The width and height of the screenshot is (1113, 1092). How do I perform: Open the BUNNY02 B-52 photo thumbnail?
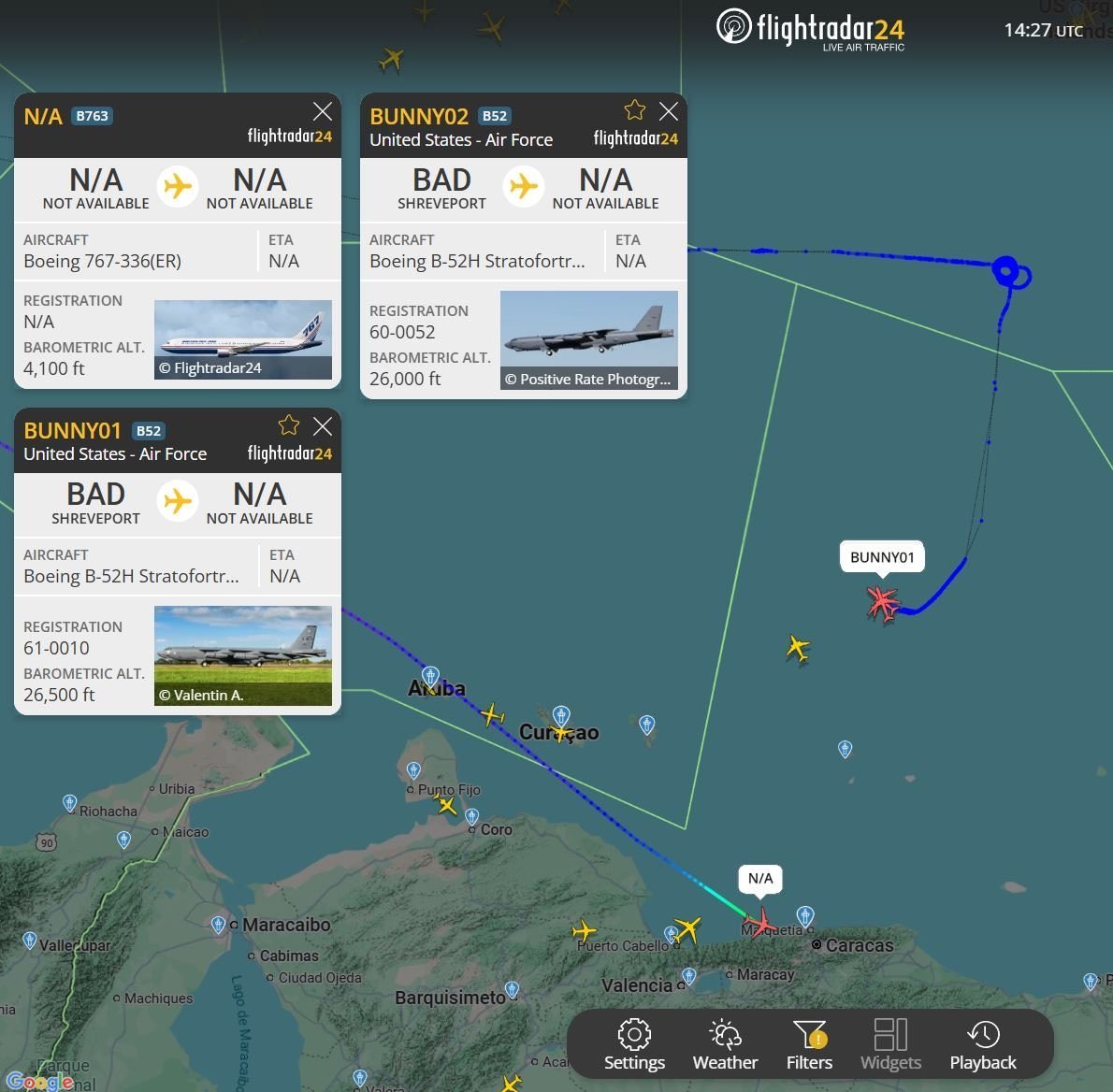[588, 340]
